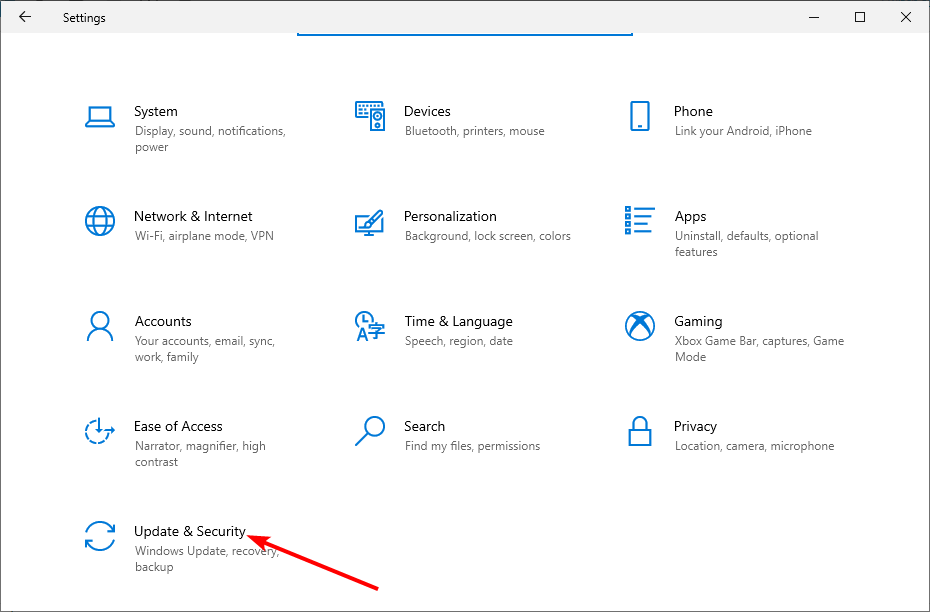The image size is (930, 612).
Task: Click the Devices printer icon
Action: point(370,116)
